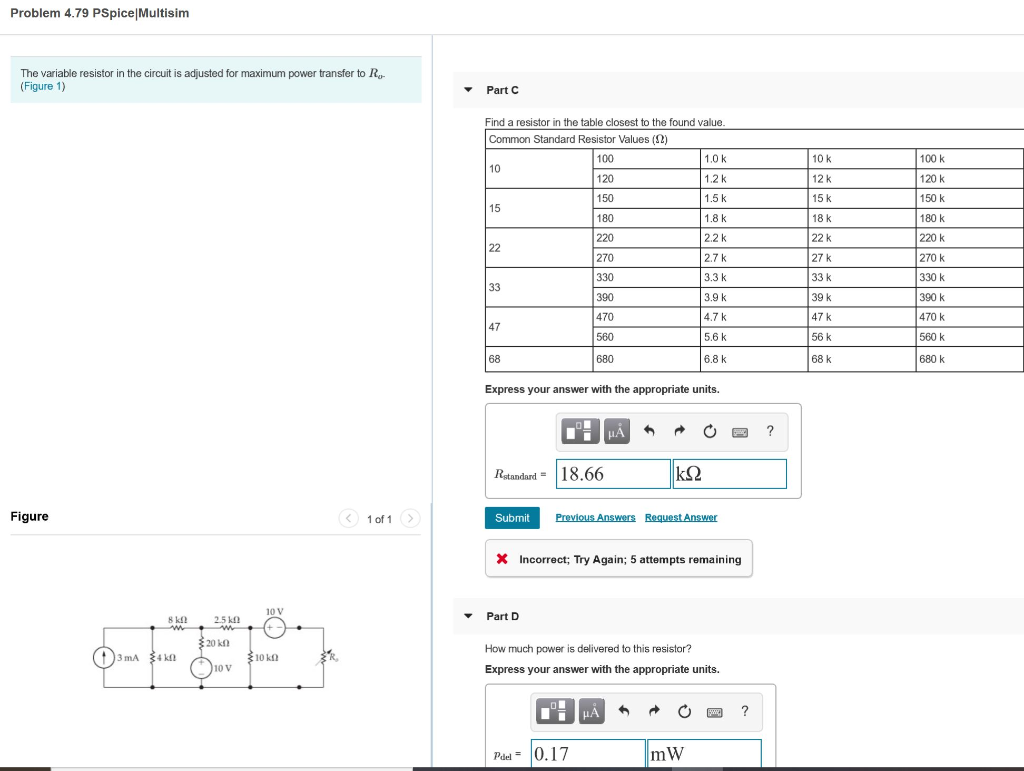Submit the Part C answer
The height and width of the screenshot is (771, 1024).
point(512,518)
